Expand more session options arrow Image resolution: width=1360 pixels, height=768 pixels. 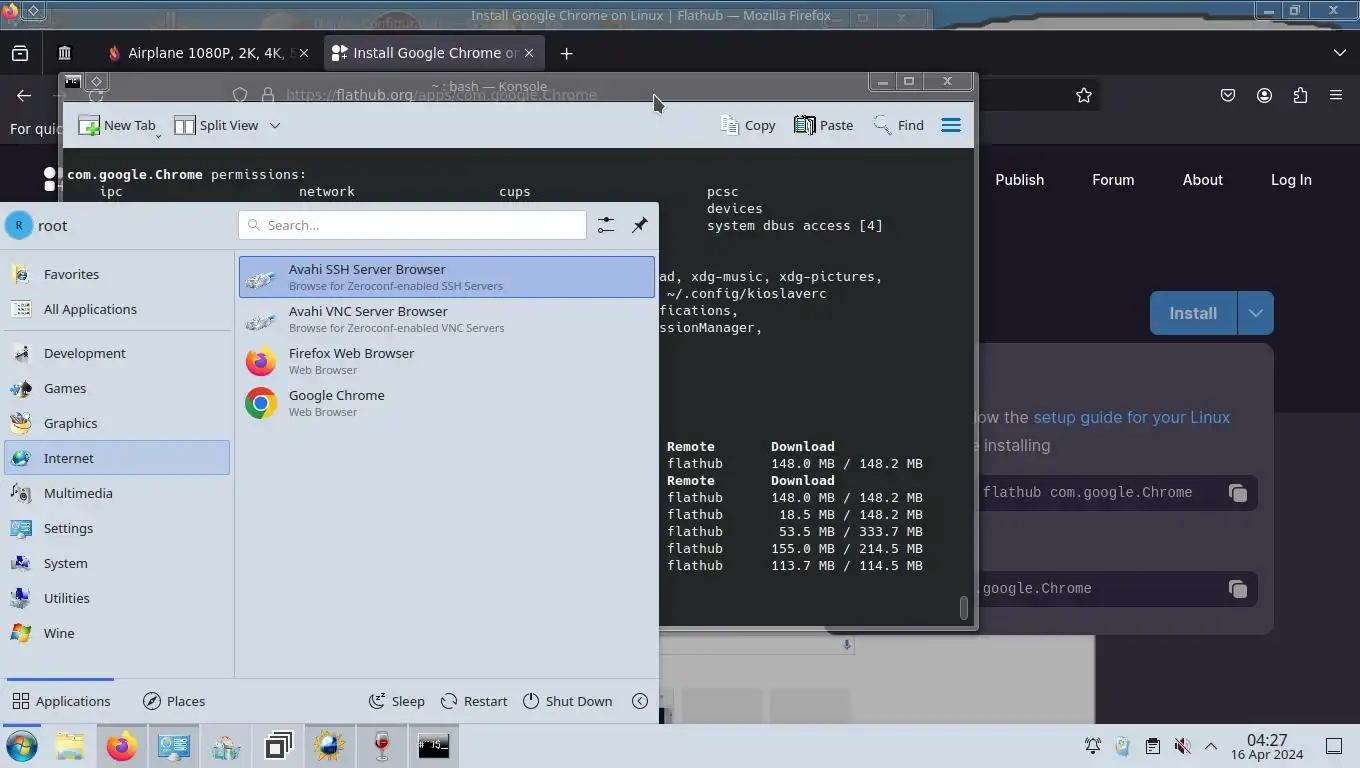click(x=640, y=701)
